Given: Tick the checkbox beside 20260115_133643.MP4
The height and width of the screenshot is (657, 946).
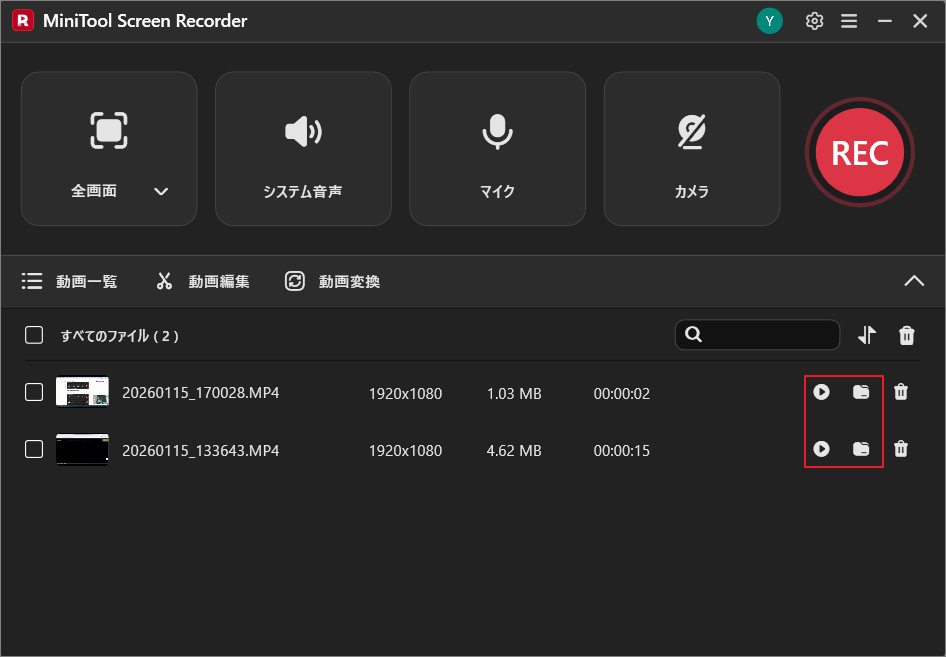Looking at the screenshot, I should 33,449.
